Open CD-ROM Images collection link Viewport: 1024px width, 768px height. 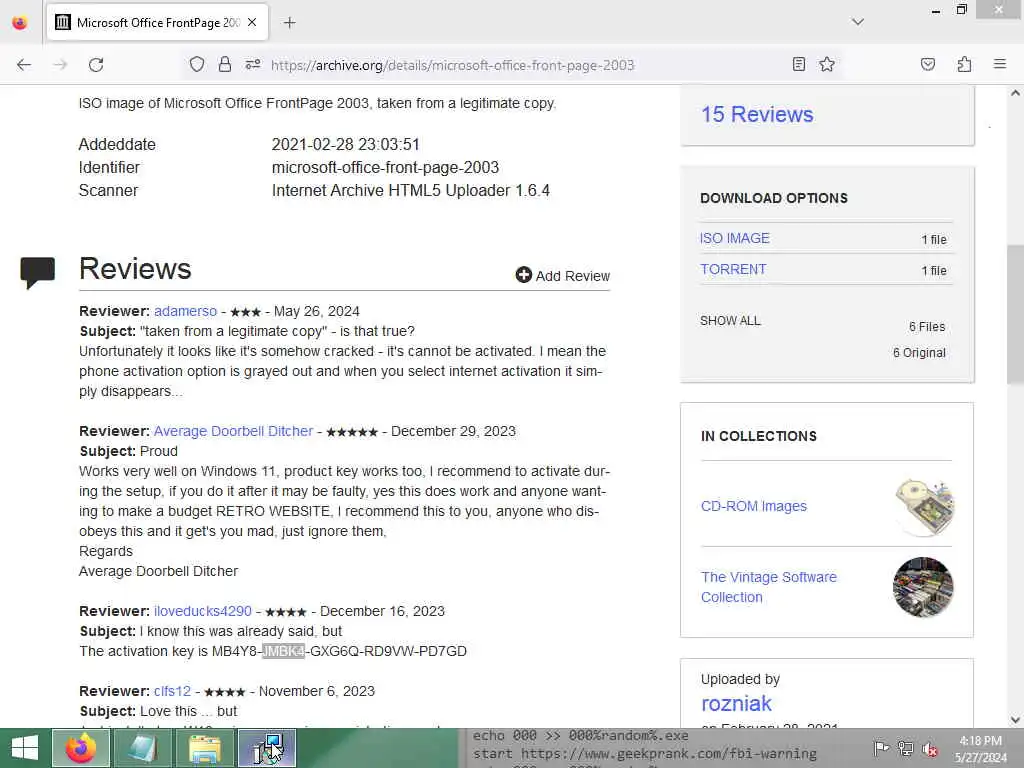tap(754, 506)
